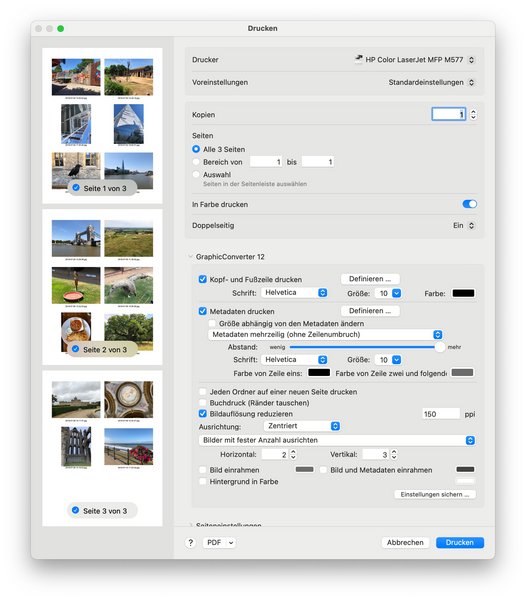Toggle the Seite 3 von 3 checkmark
The image size is (526, 600).
pyautogui.click(x=76, y=510)
